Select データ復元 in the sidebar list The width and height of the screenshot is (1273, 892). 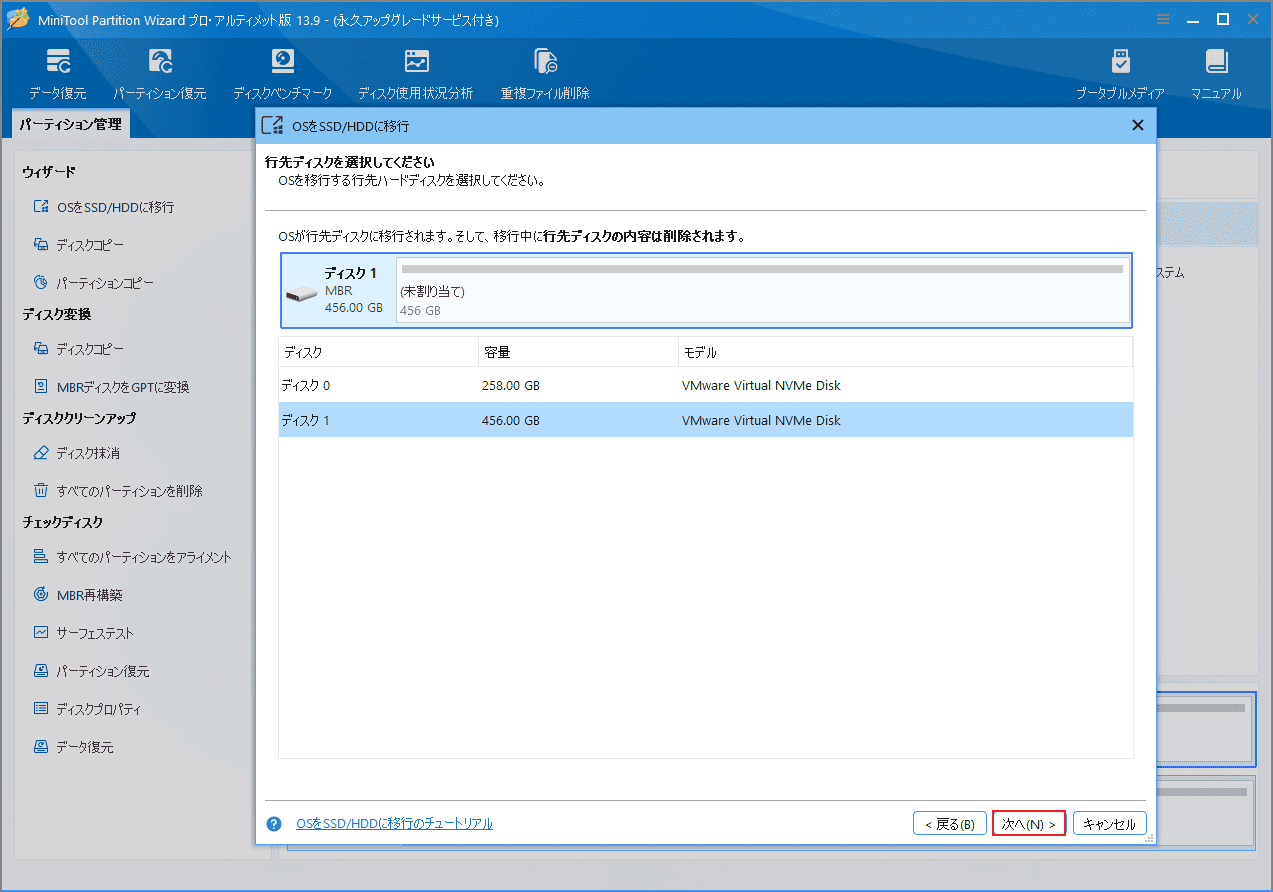click(73, 747)
